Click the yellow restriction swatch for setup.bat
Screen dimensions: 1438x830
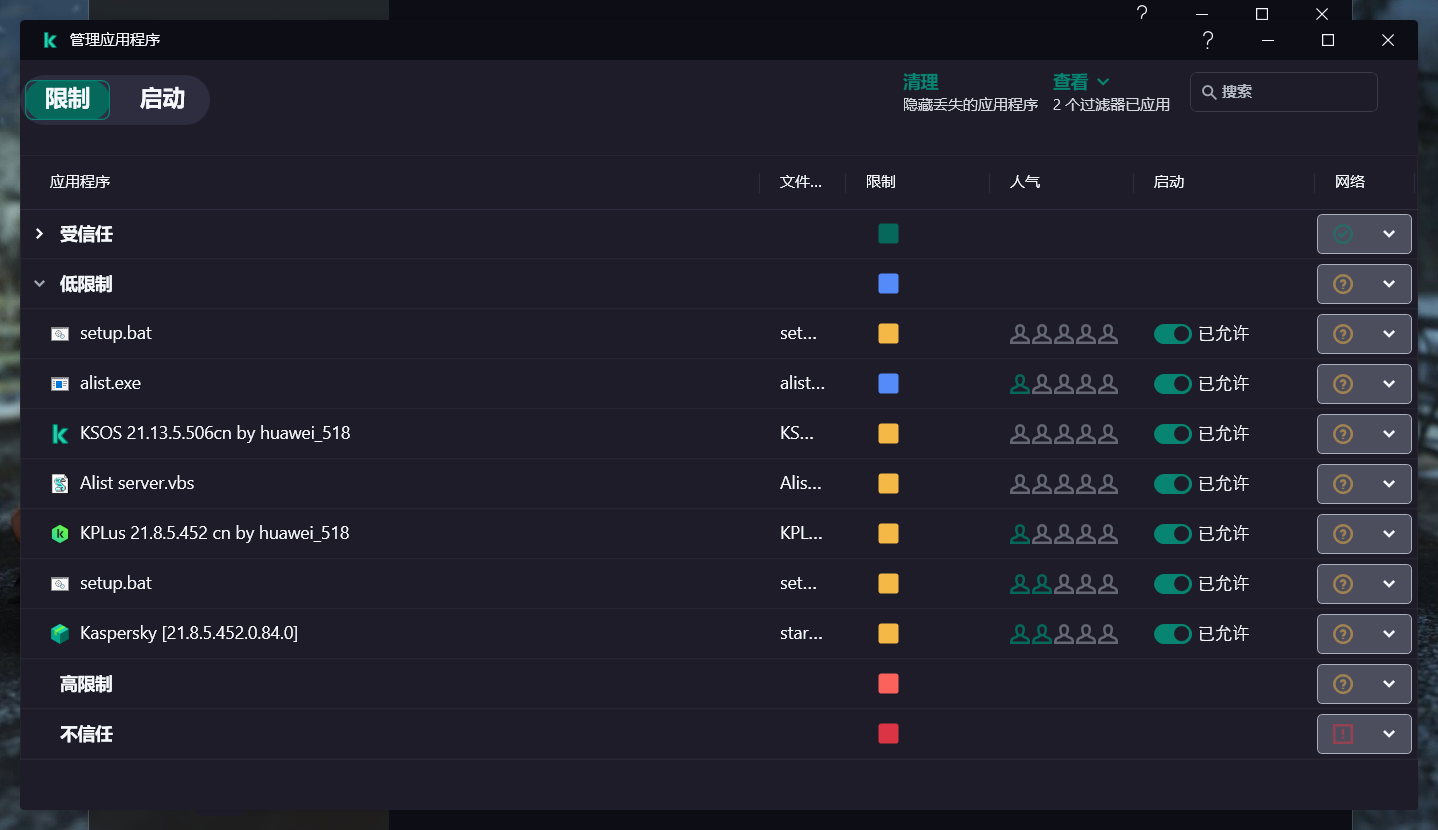[x=888, y=333]
